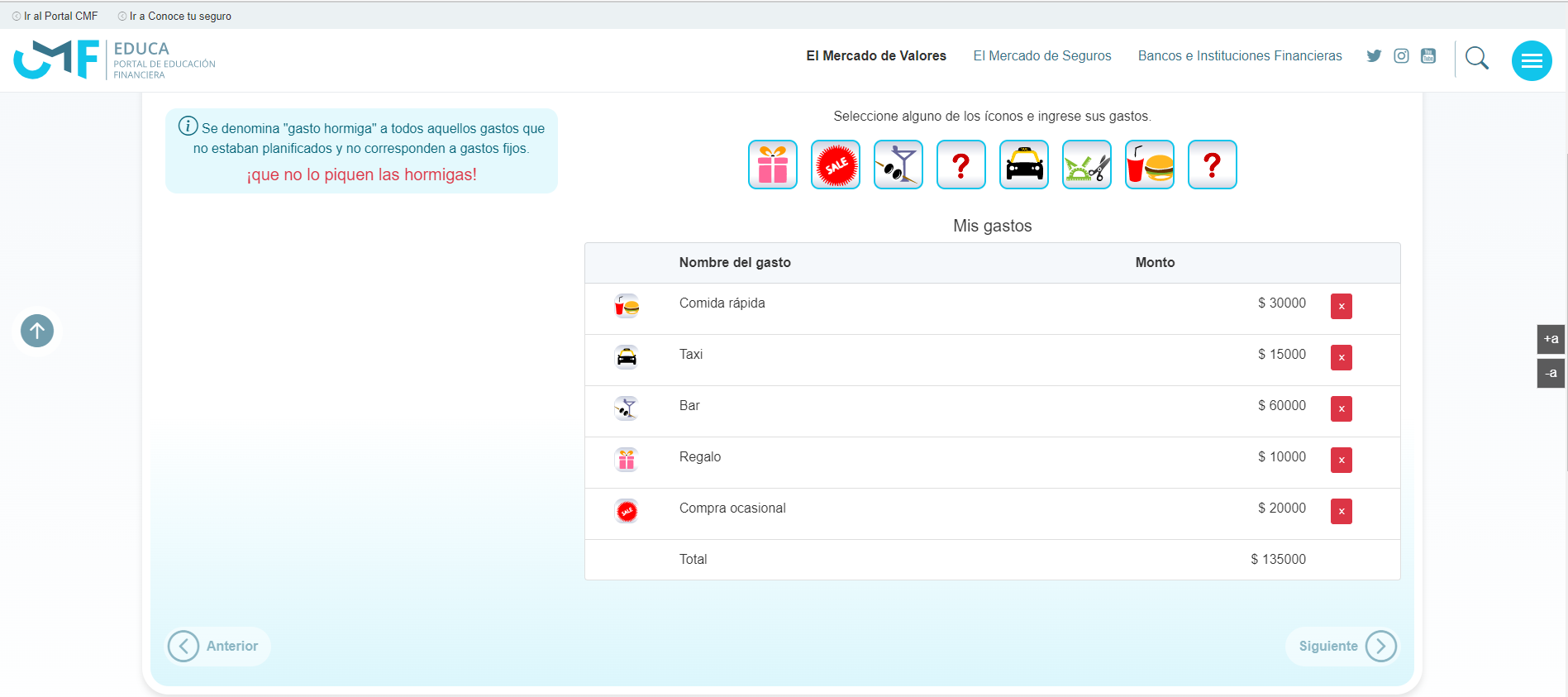The width and height of the screenshot is (1568, 697).
Task: Remove the Taxi expense row
Action: [x=1341, y=357]
